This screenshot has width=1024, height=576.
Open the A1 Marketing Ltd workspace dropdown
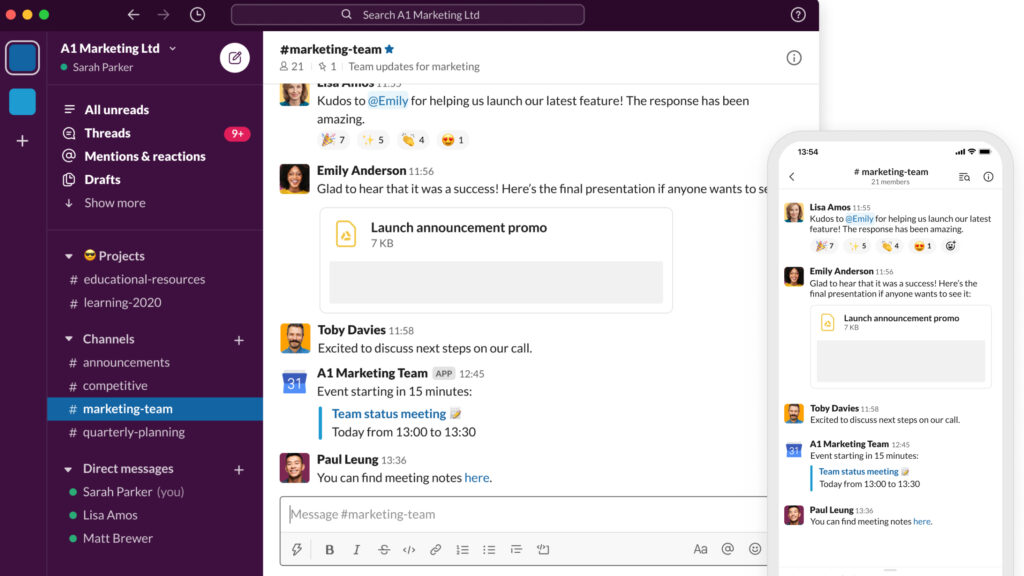(118, 48)
